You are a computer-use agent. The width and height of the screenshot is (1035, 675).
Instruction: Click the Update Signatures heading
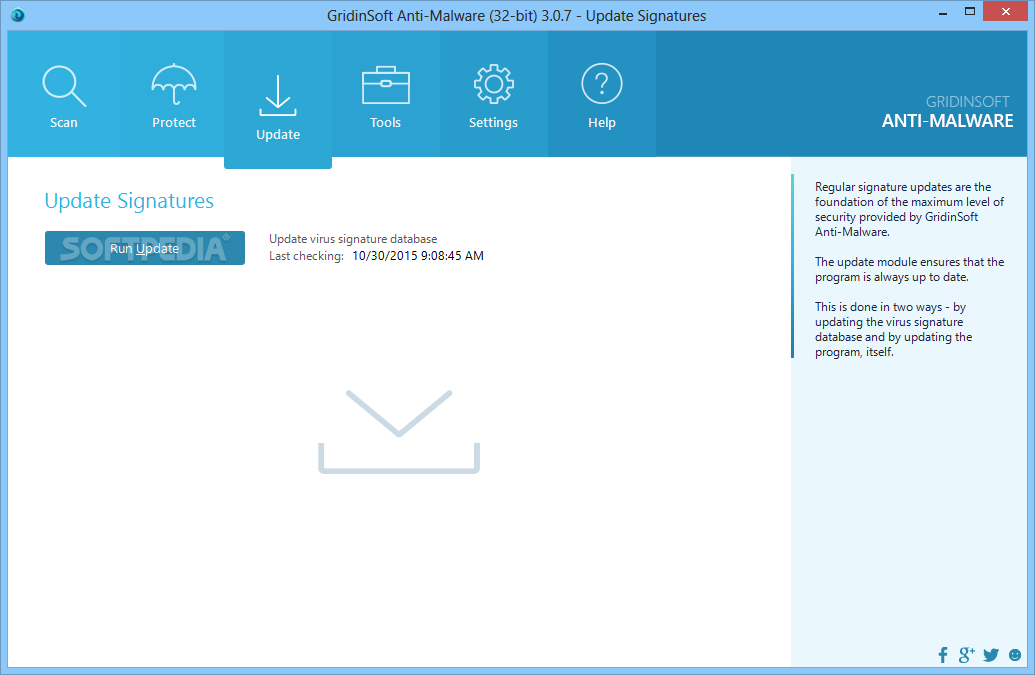tap(129, 201)
